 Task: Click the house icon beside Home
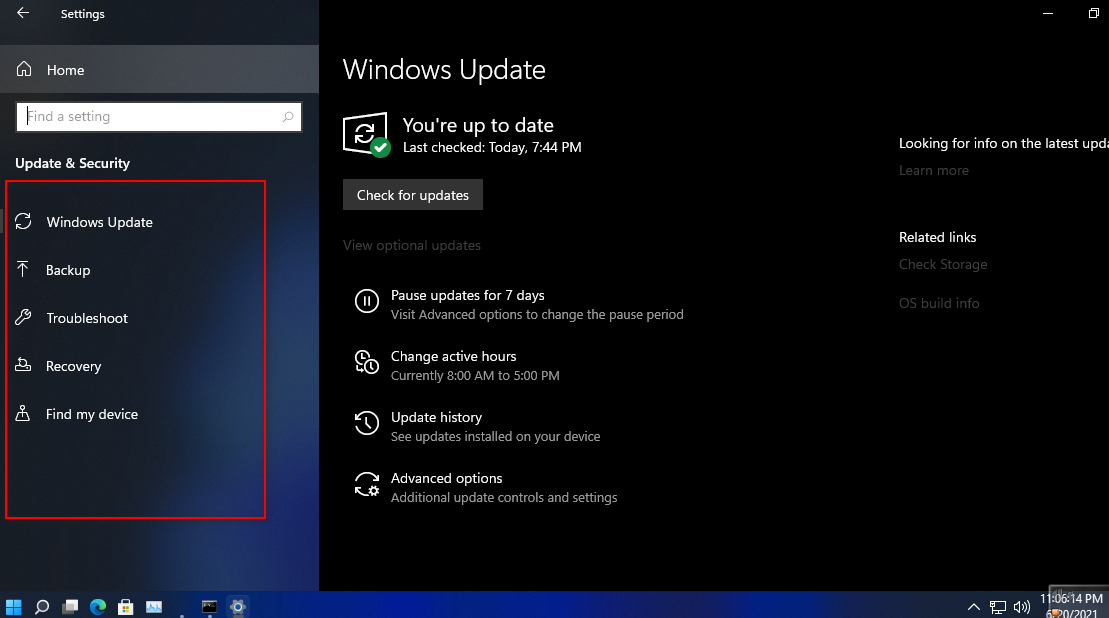(x=24, y=69)
